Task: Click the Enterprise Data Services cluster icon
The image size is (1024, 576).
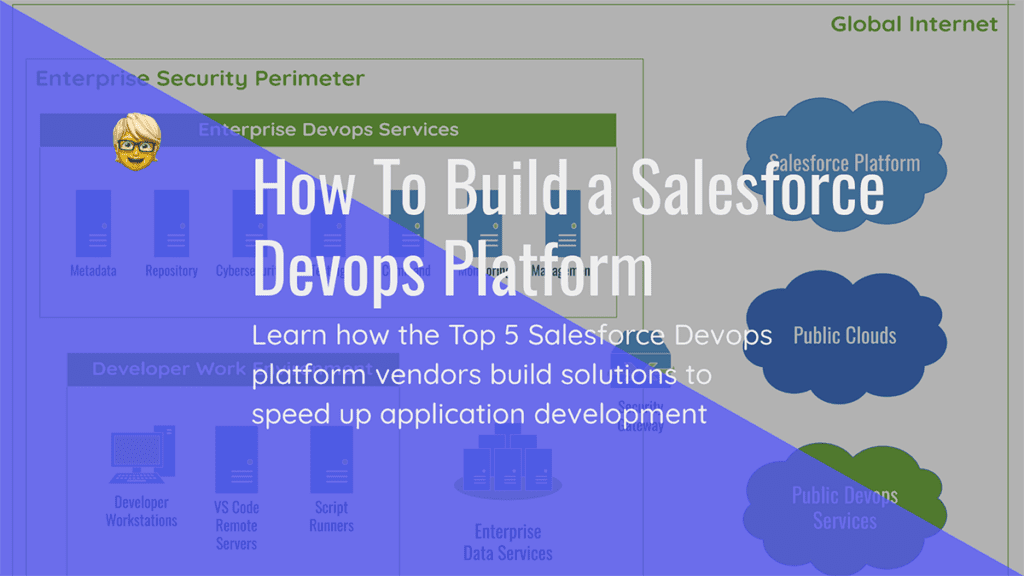Action: point(508,463)
